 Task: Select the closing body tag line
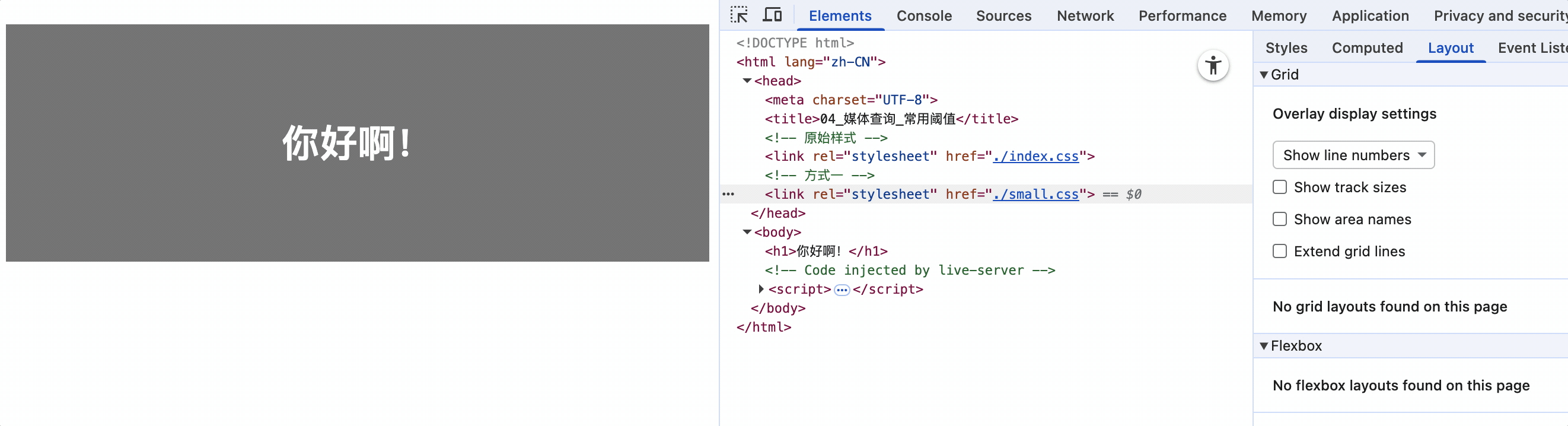[x=778, y=309]
